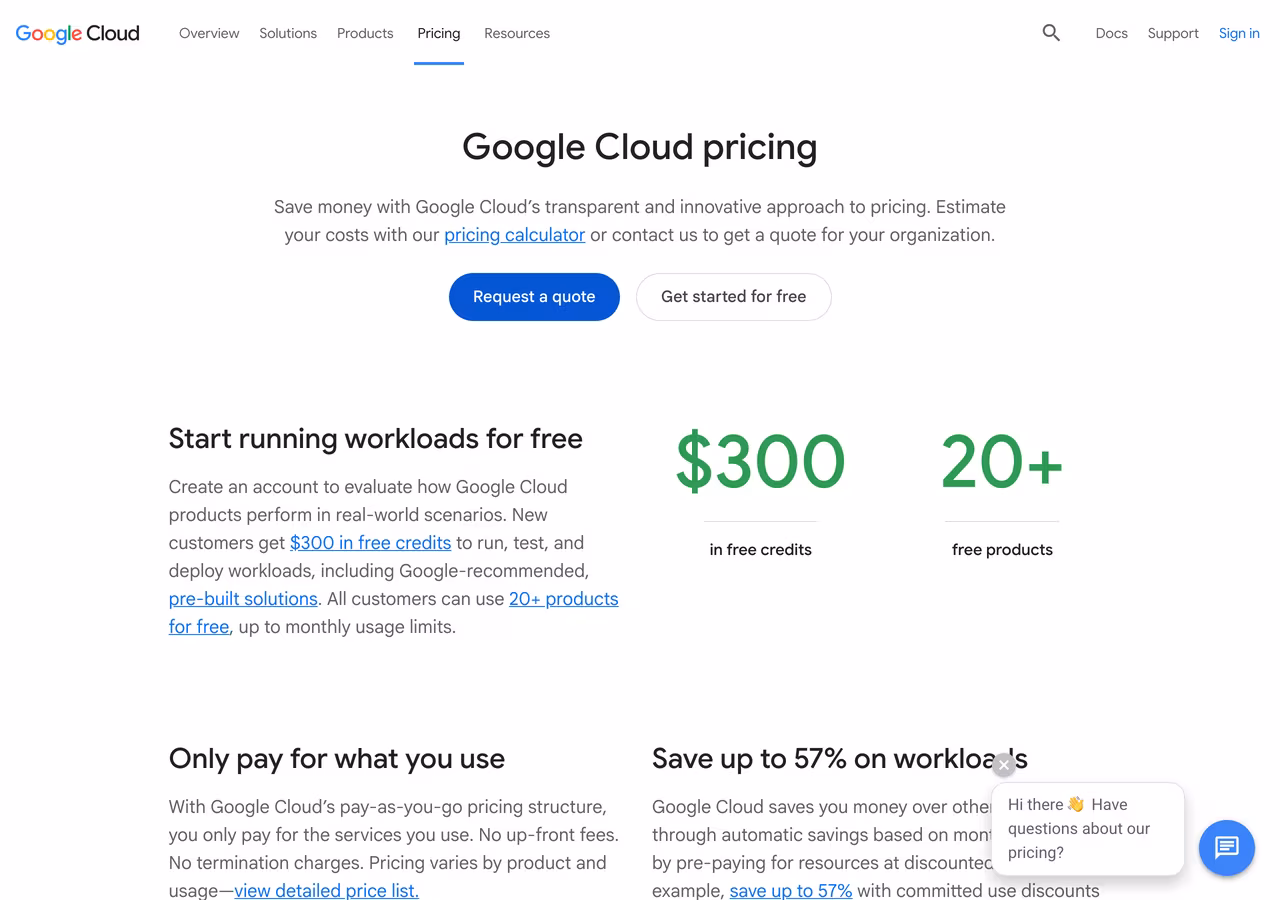The height and width of the screenshot is (900, 1280).
Task: Click the 'free products' caption
Action: [x=1002, y=549]
